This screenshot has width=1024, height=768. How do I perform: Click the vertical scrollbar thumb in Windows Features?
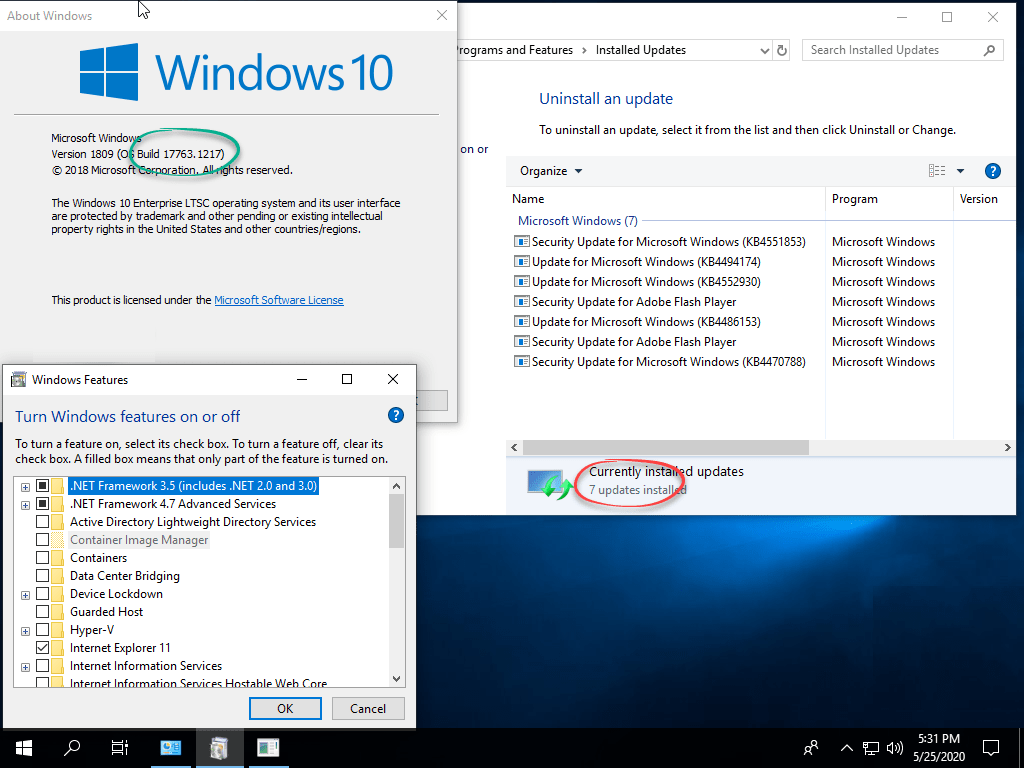pos(396,520)
